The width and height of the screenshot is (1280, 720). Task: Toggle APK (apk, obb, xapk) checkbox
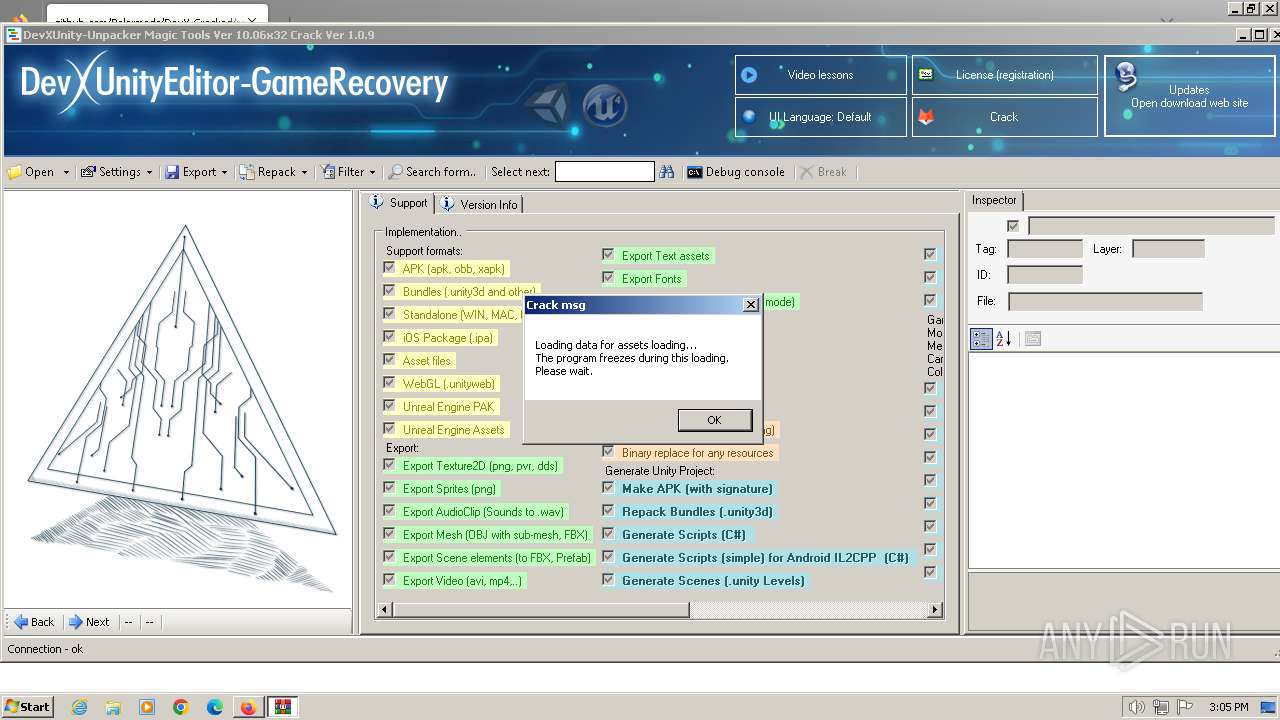(389, 268)
